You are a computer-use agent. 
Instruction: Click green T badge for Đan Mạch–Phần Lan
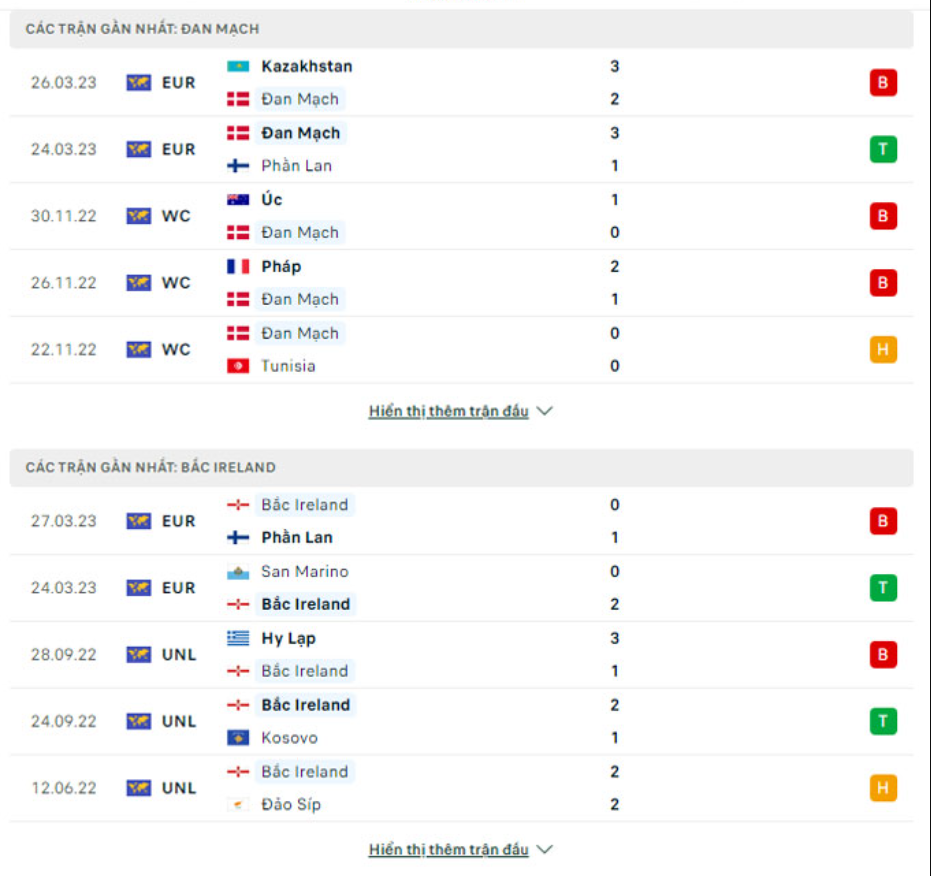[x=882, y=150]
